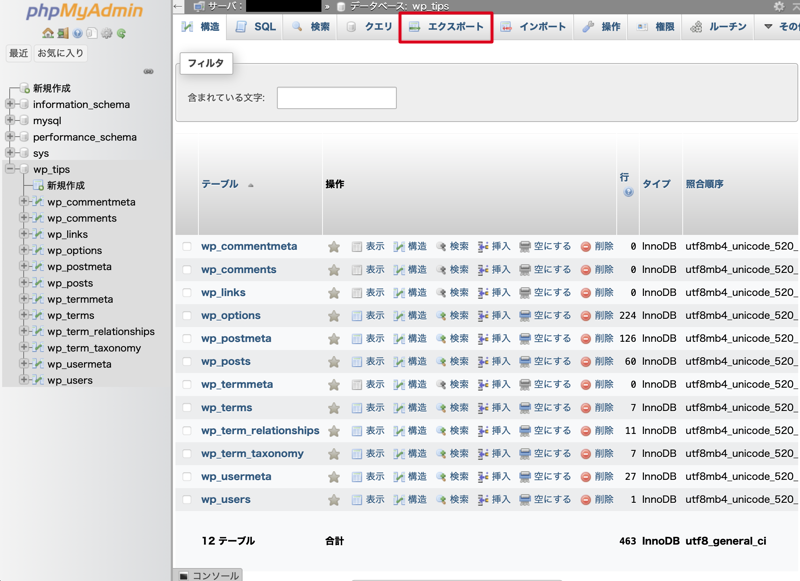Click 表示 browse icon for wp_posts row
Viewport: 800px width, 581px height.
point(357,362)
